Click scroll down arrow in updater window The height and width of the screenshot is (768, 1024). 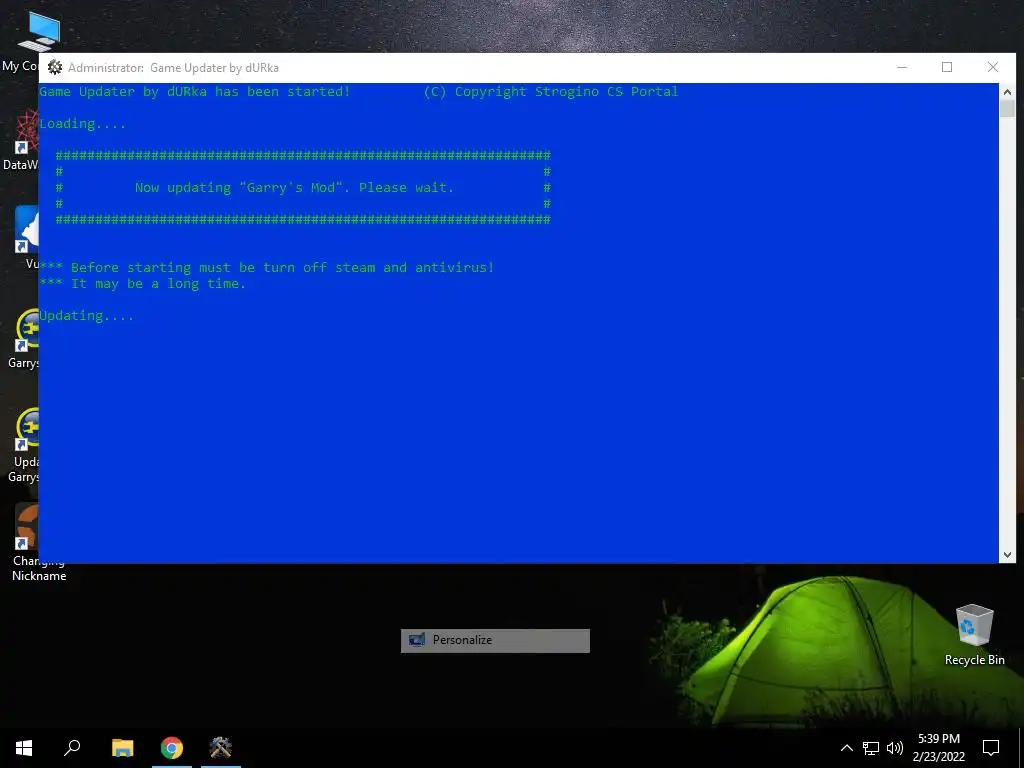coord(1007,555)
